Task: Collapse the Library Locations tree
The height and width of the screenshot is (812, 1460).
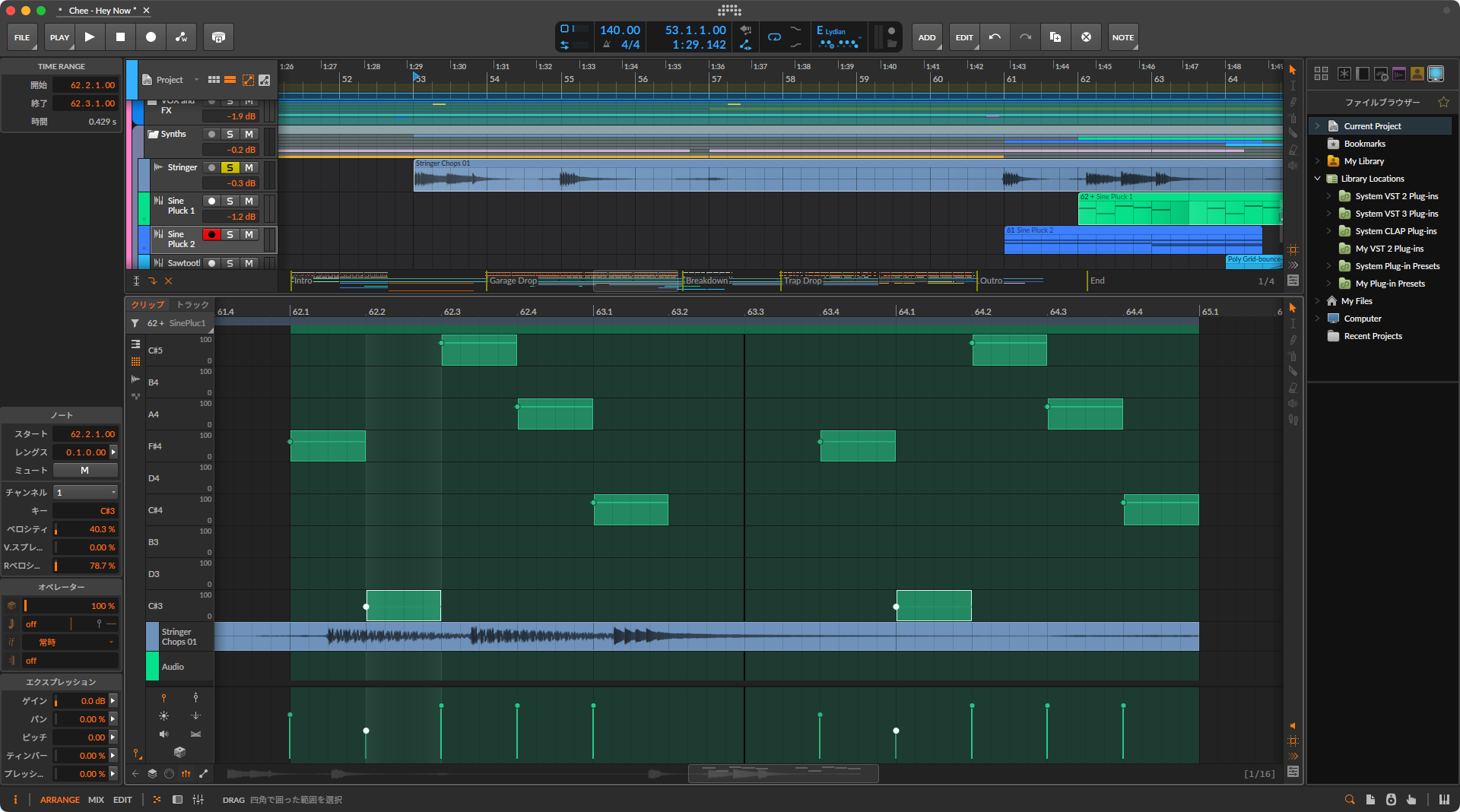Action: [1317, 179]
